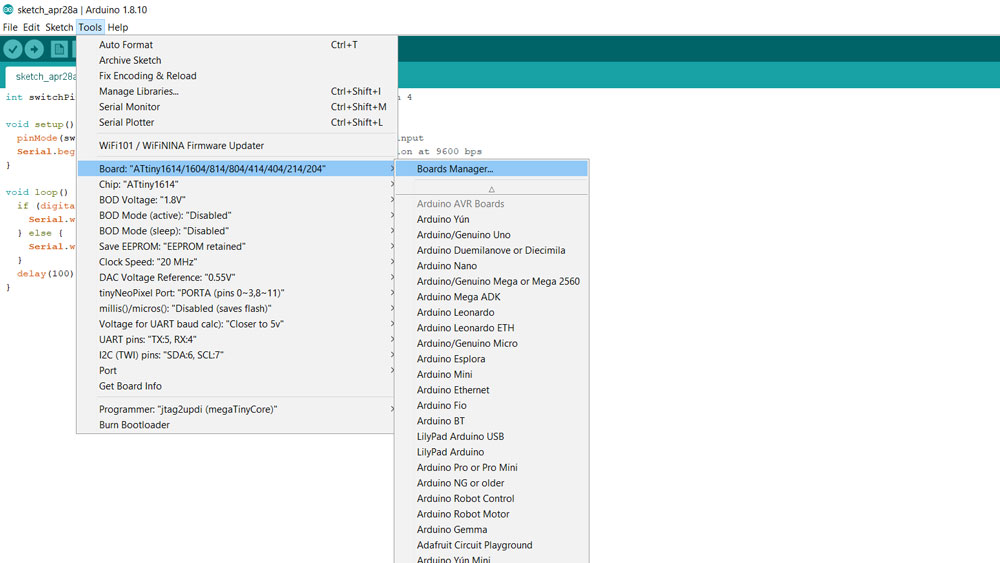Expand BOD Mode (sleep) submenu
This screenshot has width=1000, height=563.
[x=236, y=231]
